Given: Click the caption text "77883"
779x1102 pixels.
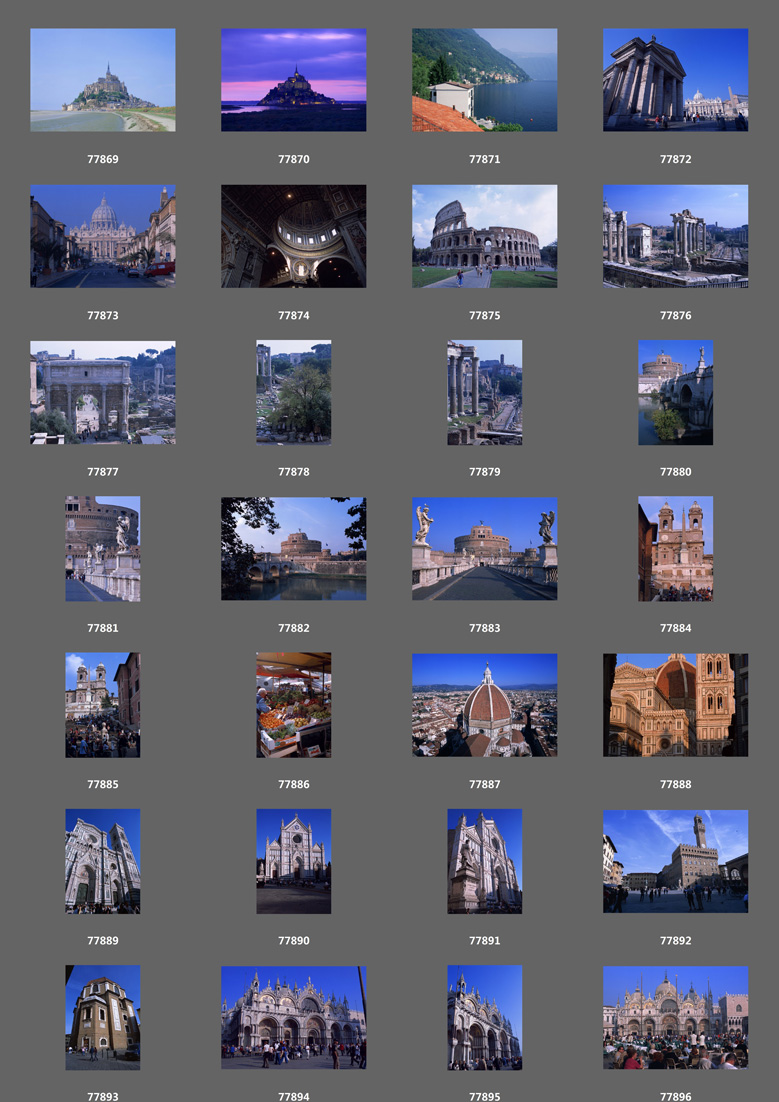Looking at the screenshot, I should pos(484,628).
